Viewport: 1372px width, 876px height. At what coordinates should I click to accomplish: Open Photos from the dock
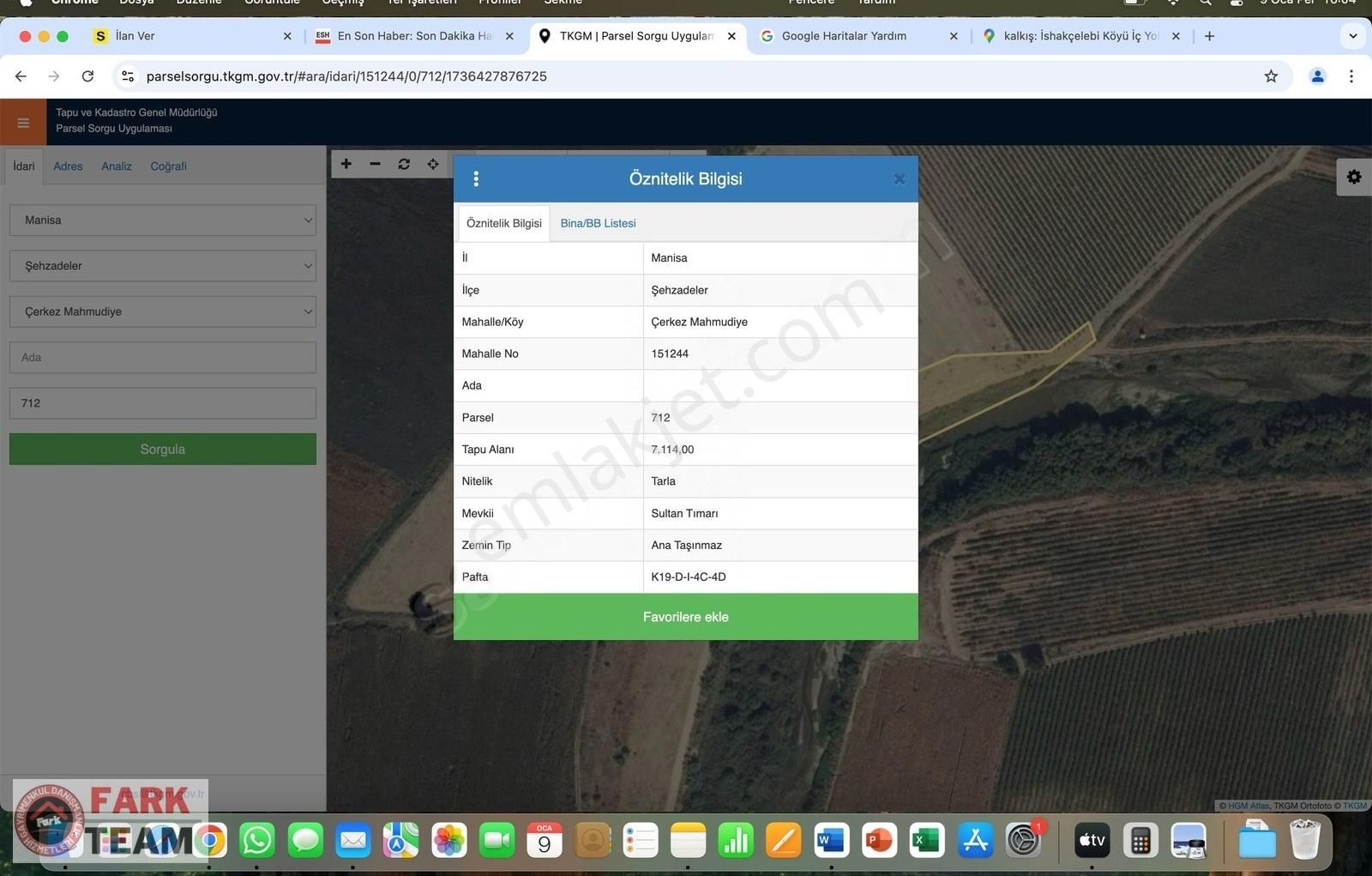(x=448, y=840)
